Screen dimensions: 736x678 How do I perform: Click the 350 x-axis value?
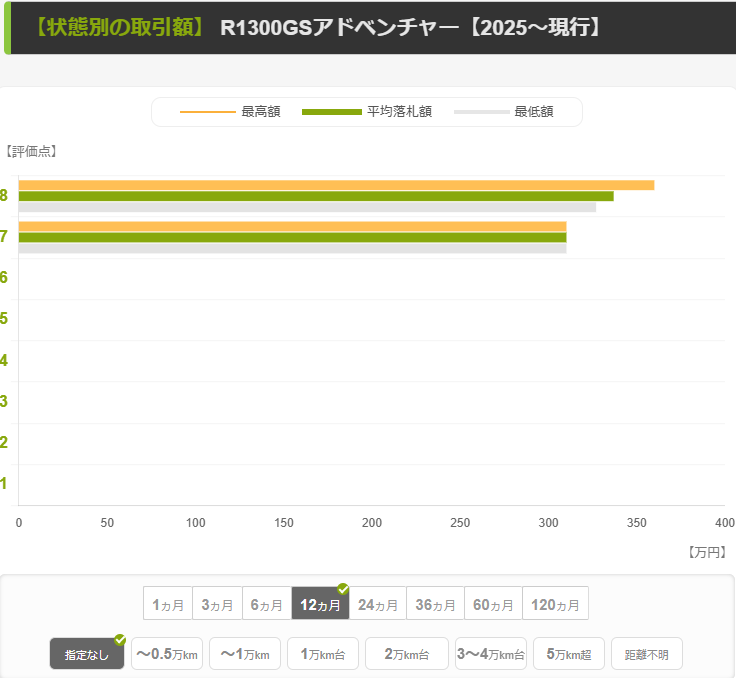[636, 523]
